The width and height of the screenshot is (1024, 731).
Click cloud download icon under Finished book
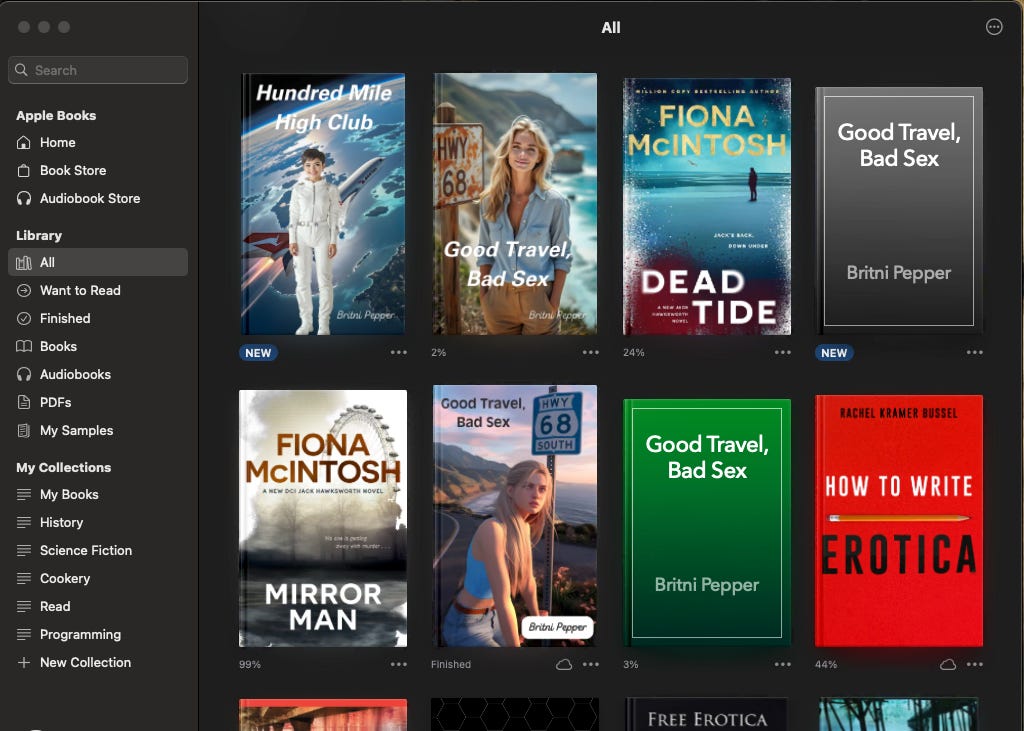point(564,664)
